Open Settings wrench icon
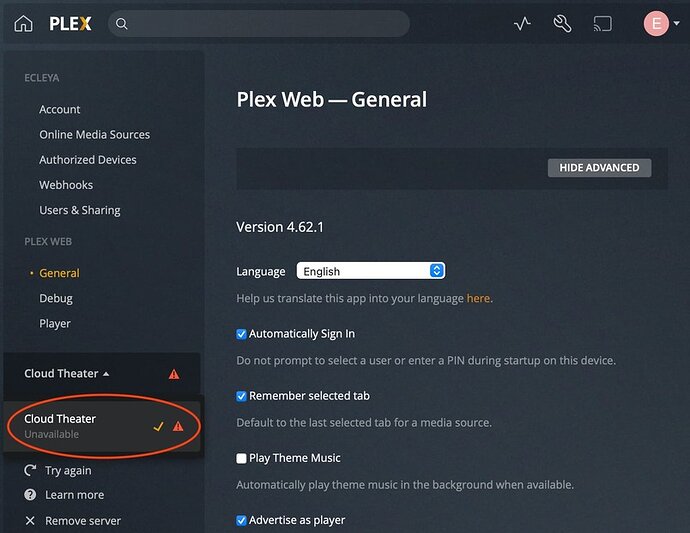690x533 pixels. coord(562,24)
